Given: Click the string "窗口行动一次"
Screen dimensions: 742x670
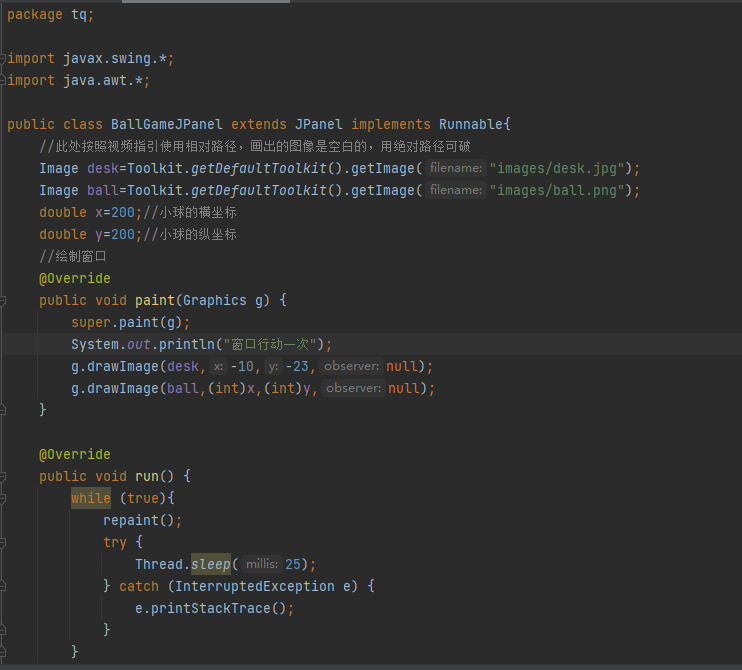Looking at the screenshot, I should click(x=270, y=344).
